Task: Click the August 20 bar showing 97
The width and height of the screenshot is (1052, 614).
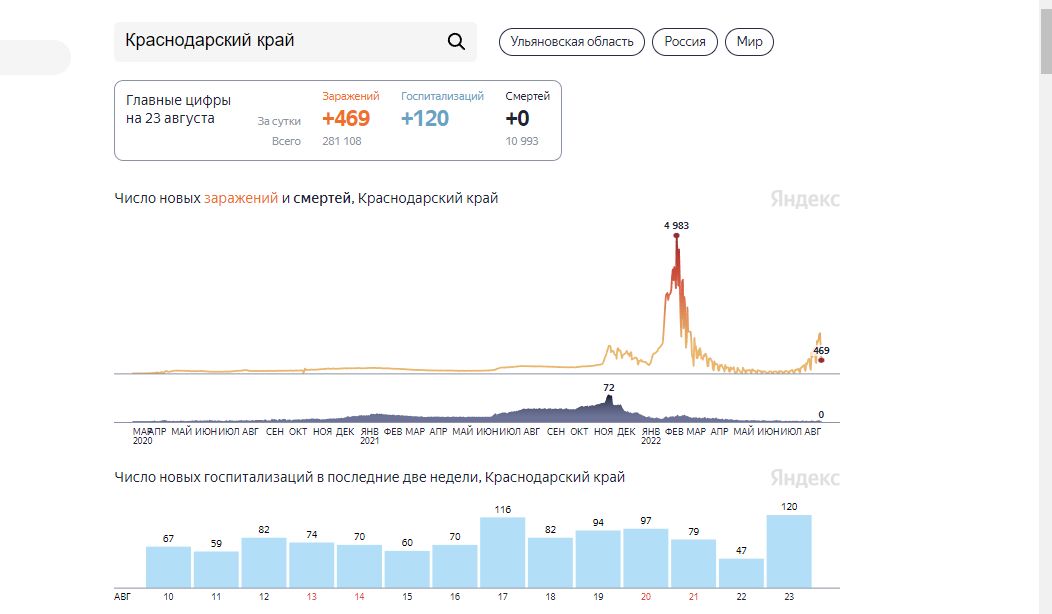Action: (645, 558)
